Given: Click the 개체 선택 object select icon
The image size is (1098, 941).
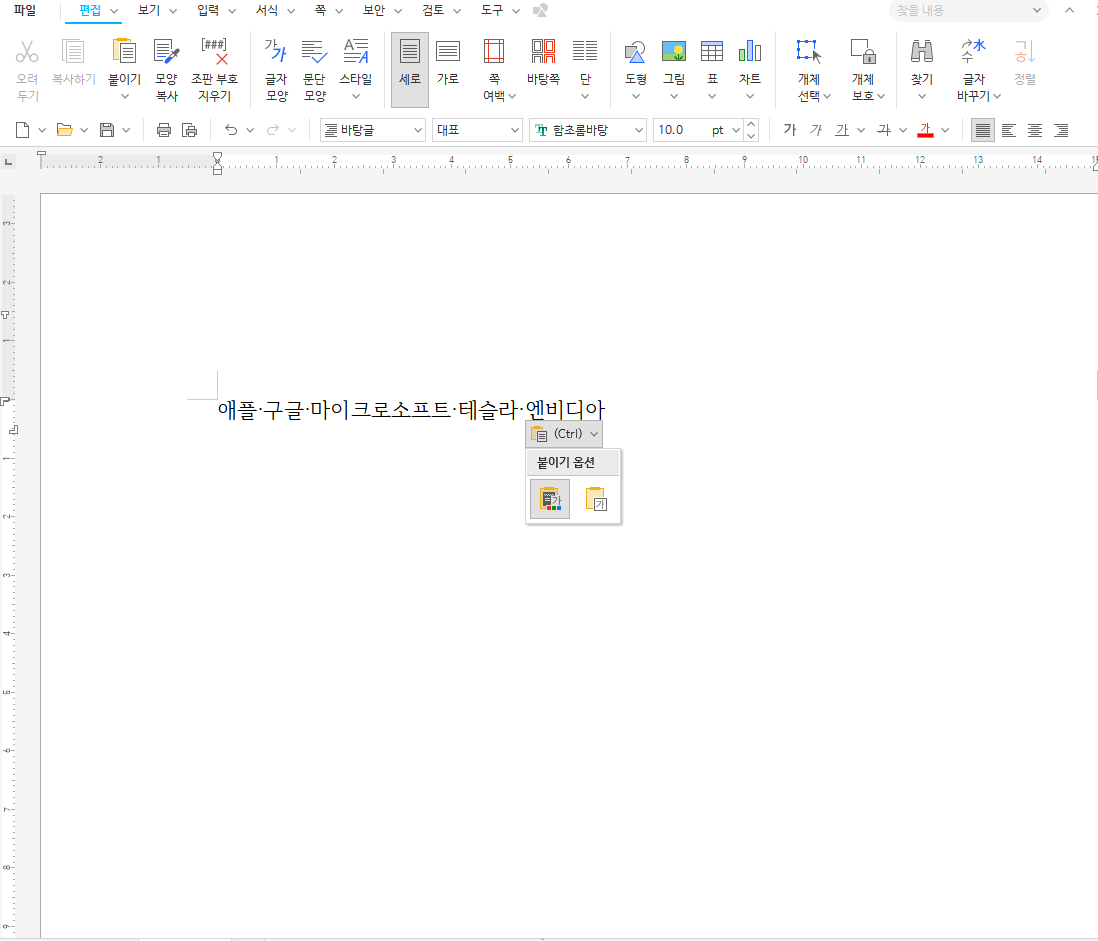Looking at the screenshot, I should click(809, 52).
